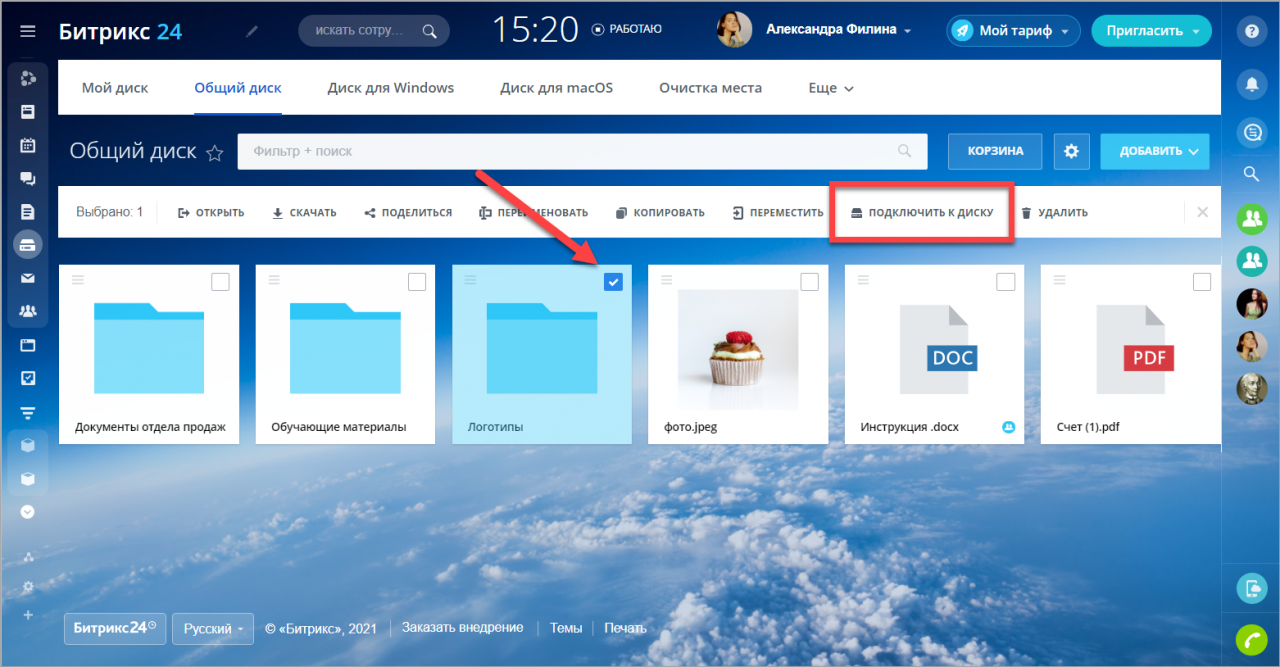This screenshot has height=667, width=1280.
Task: Switch to the Мой диск tab
Action: [115, 88]
